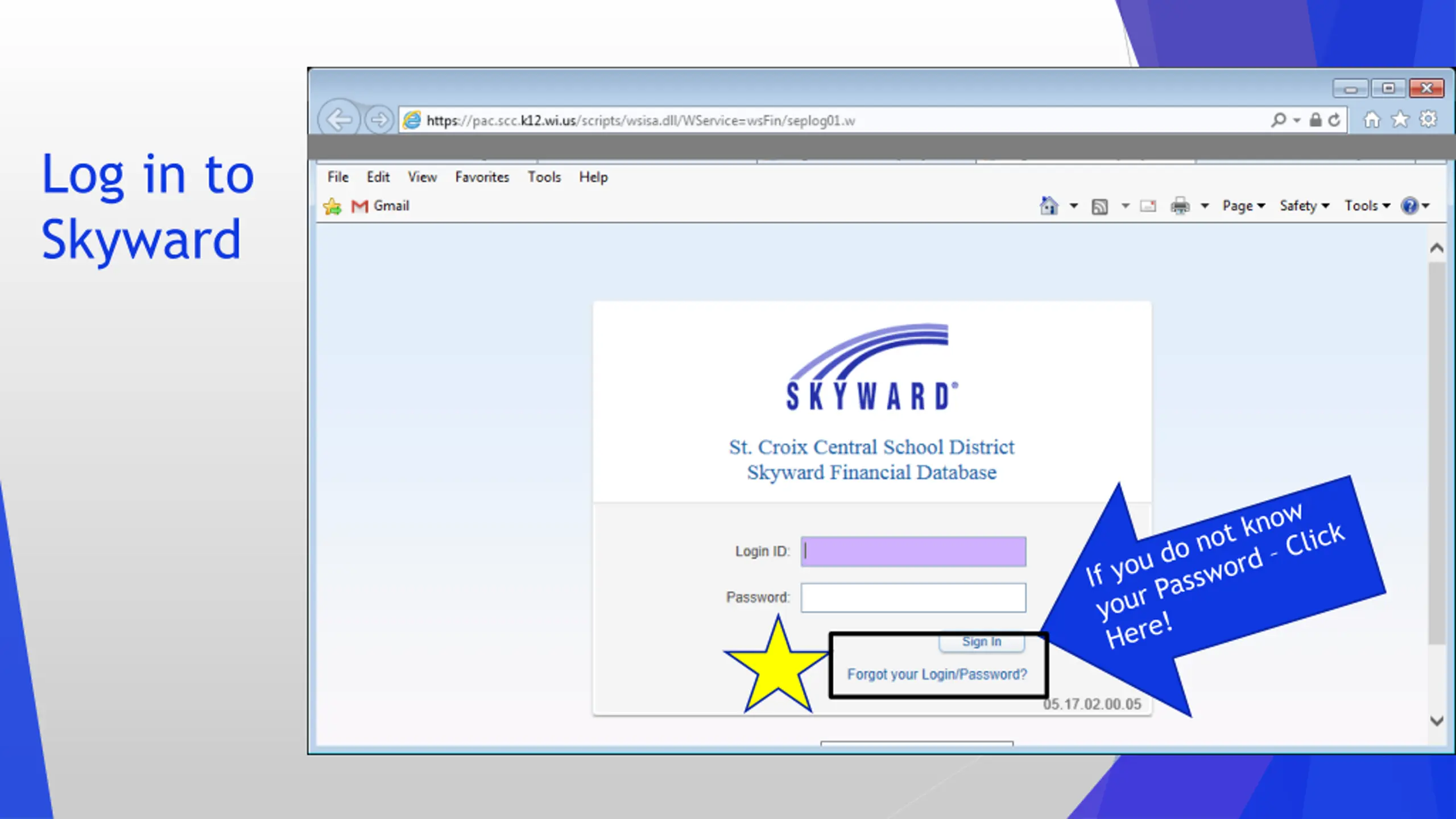Open the Page dropdown menu
Image resolution: width=1456 pixels, height=819 pixels.
pyautogui.click(x=1243, y=206)
